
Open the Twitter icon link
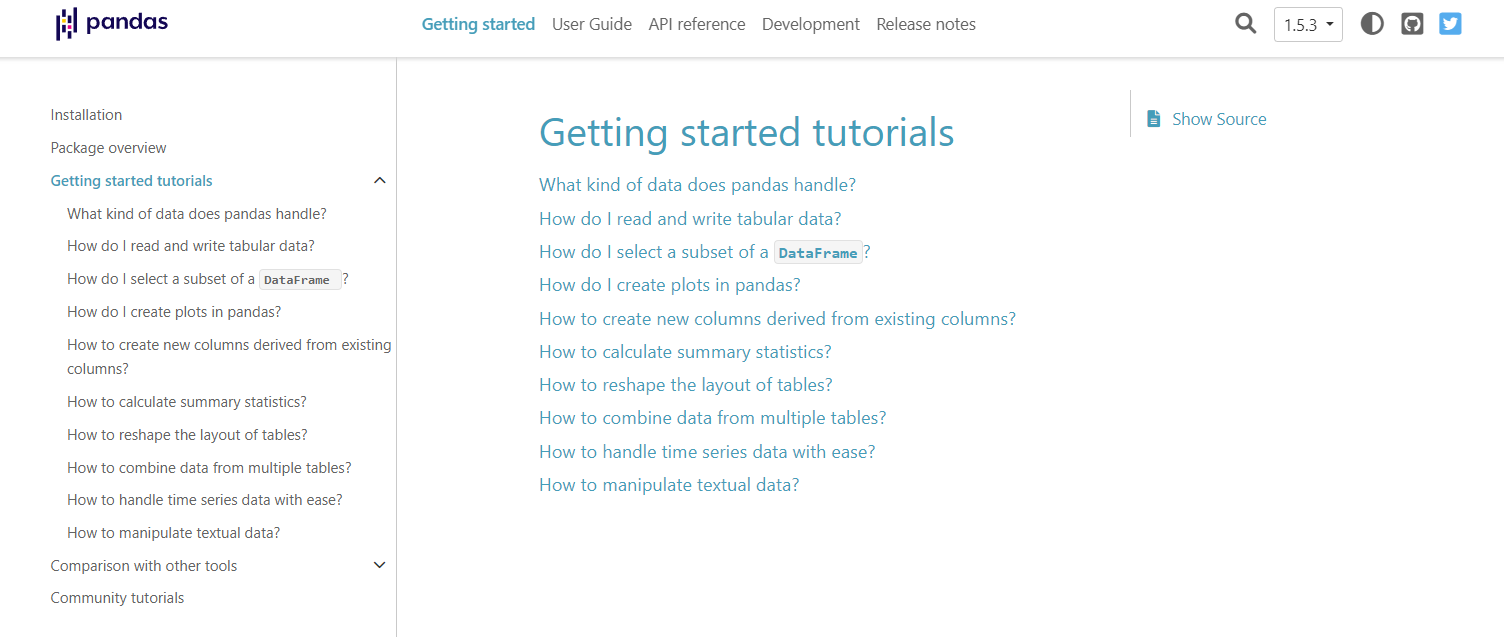1450,24
